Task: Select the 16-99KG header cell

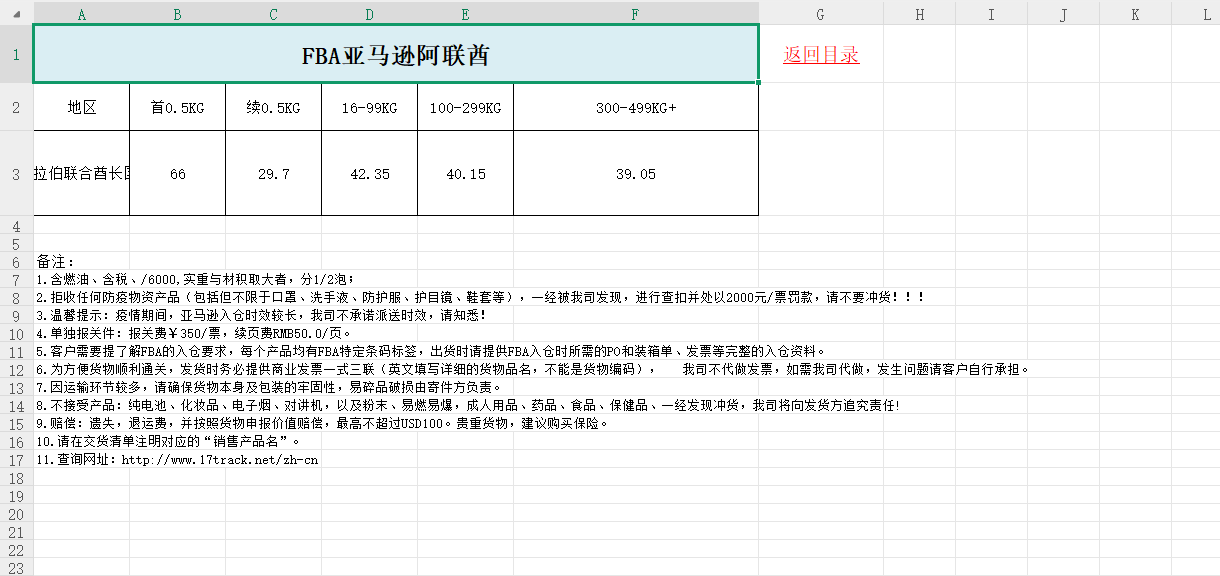Action: click(370, 107)
